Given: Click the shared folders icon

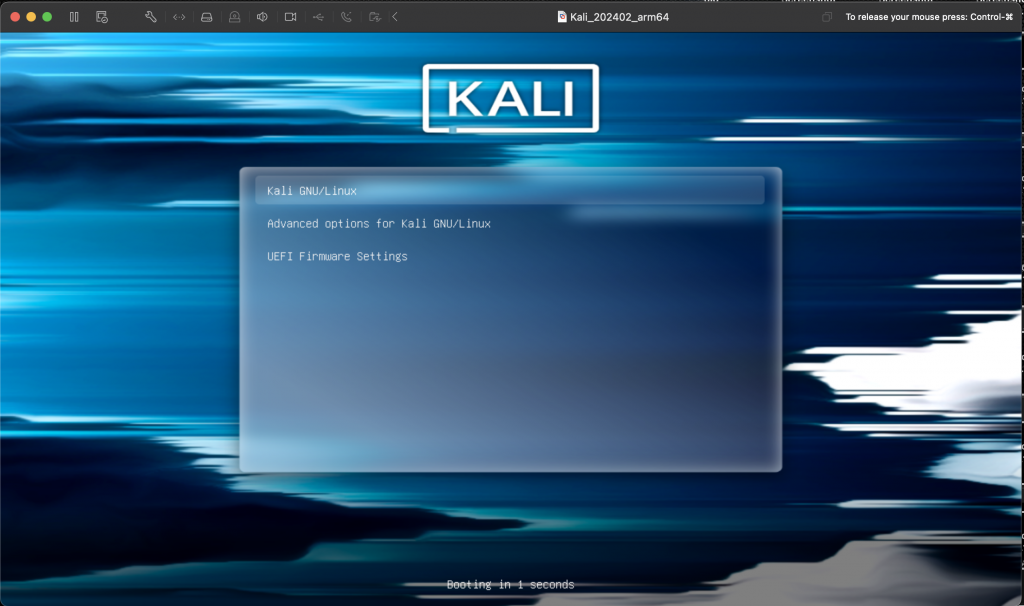Looking at the screenshot, I should click(x=375, y=17).
